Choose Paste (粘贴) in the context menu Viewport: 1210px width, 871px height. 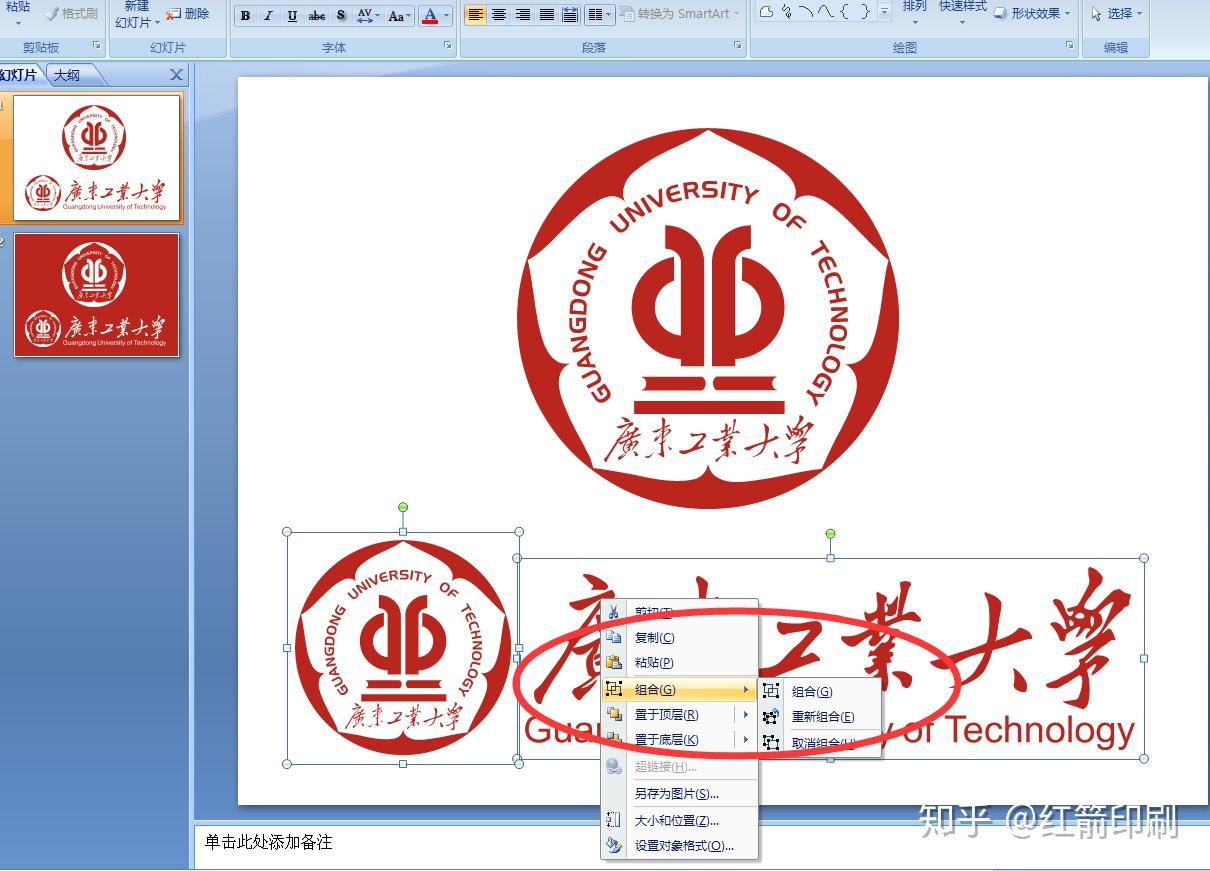click(x=678, y=663)
